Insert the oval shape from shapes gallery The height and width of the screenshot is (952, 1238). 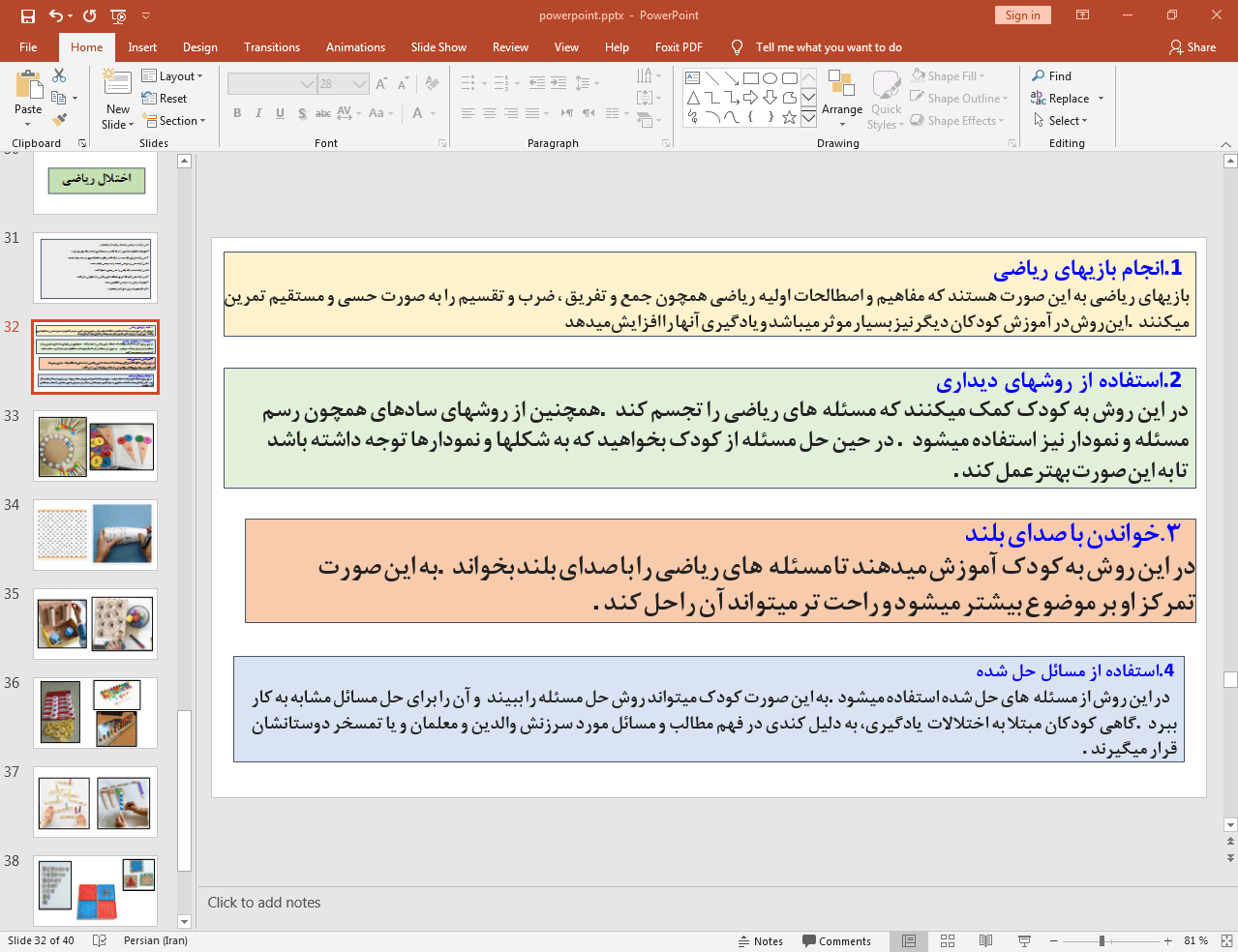pos(770,78)
